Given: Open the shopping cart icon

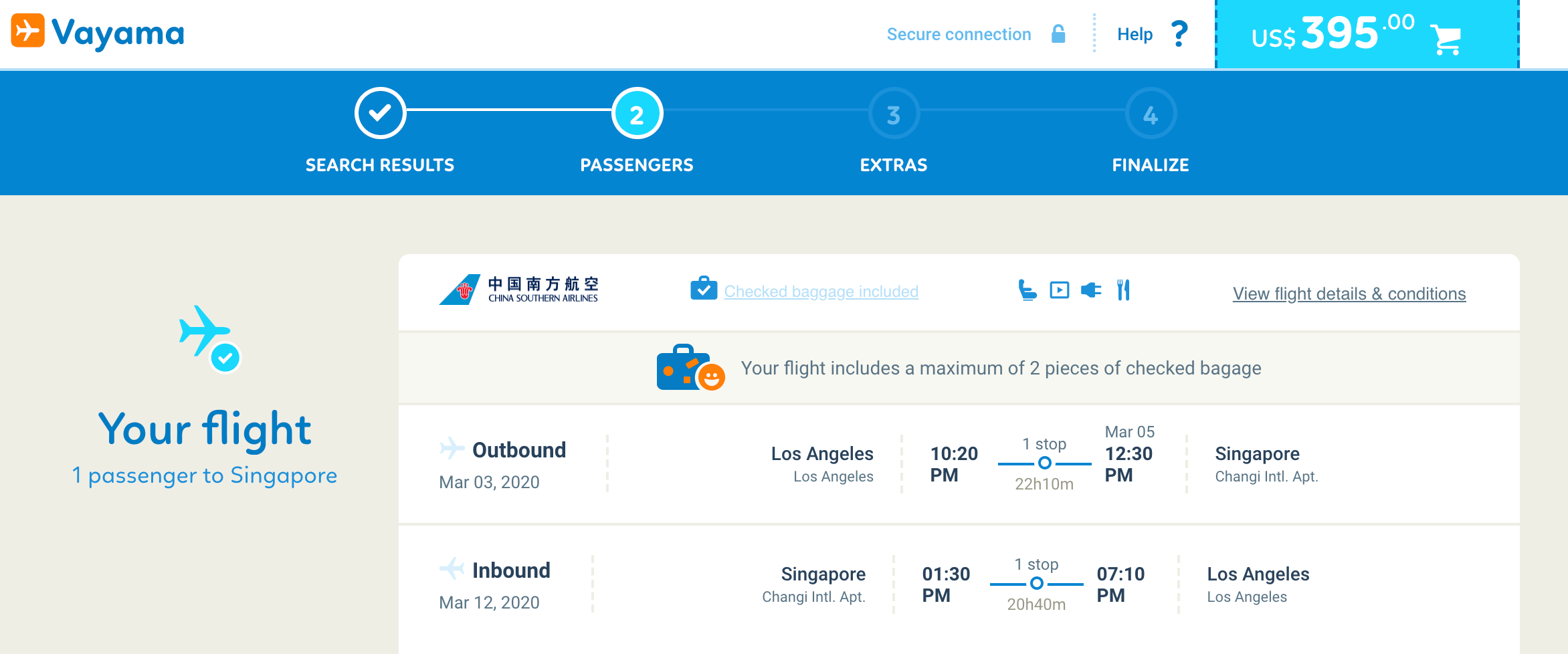Looking at the screenshot, I should (x=1446, y=39).
